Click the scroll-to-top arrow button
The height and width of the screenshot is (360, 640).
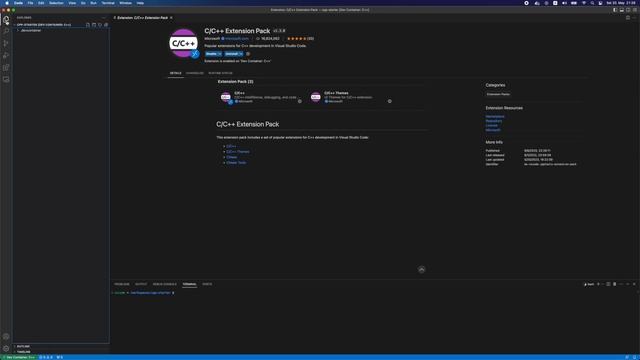pyautogui.click(x=422, y=269)
